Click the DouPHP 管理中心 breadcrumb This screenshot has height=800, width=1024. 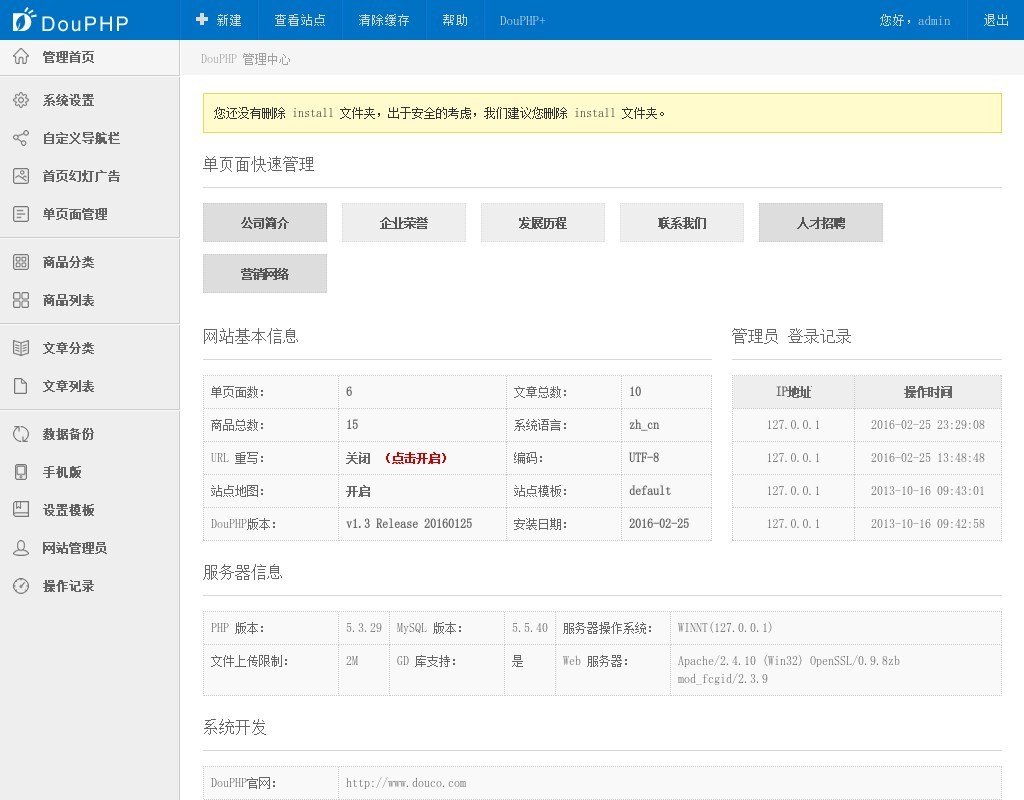click(245, 59)
